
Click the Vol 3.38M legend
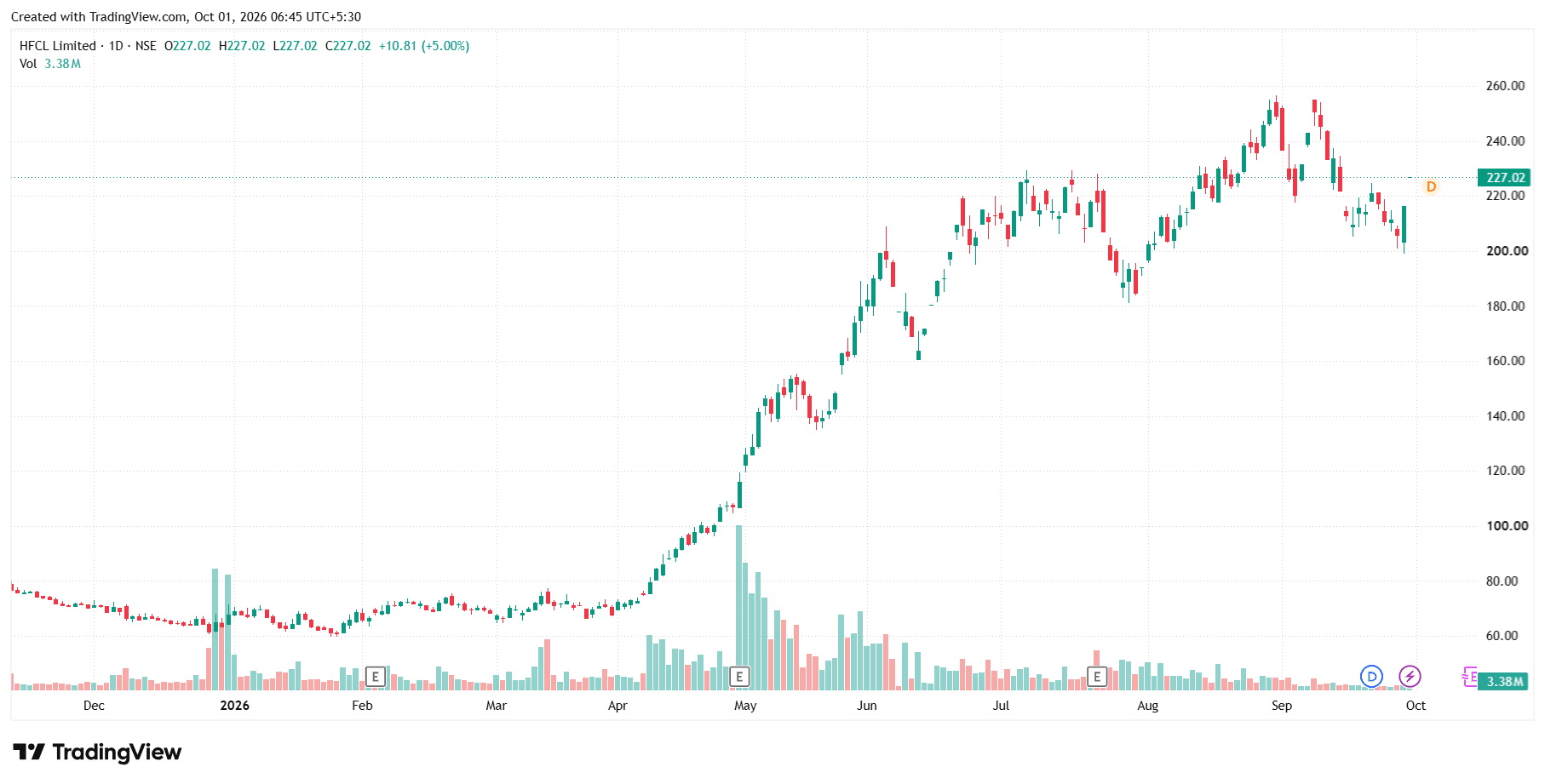click(50, 64)
